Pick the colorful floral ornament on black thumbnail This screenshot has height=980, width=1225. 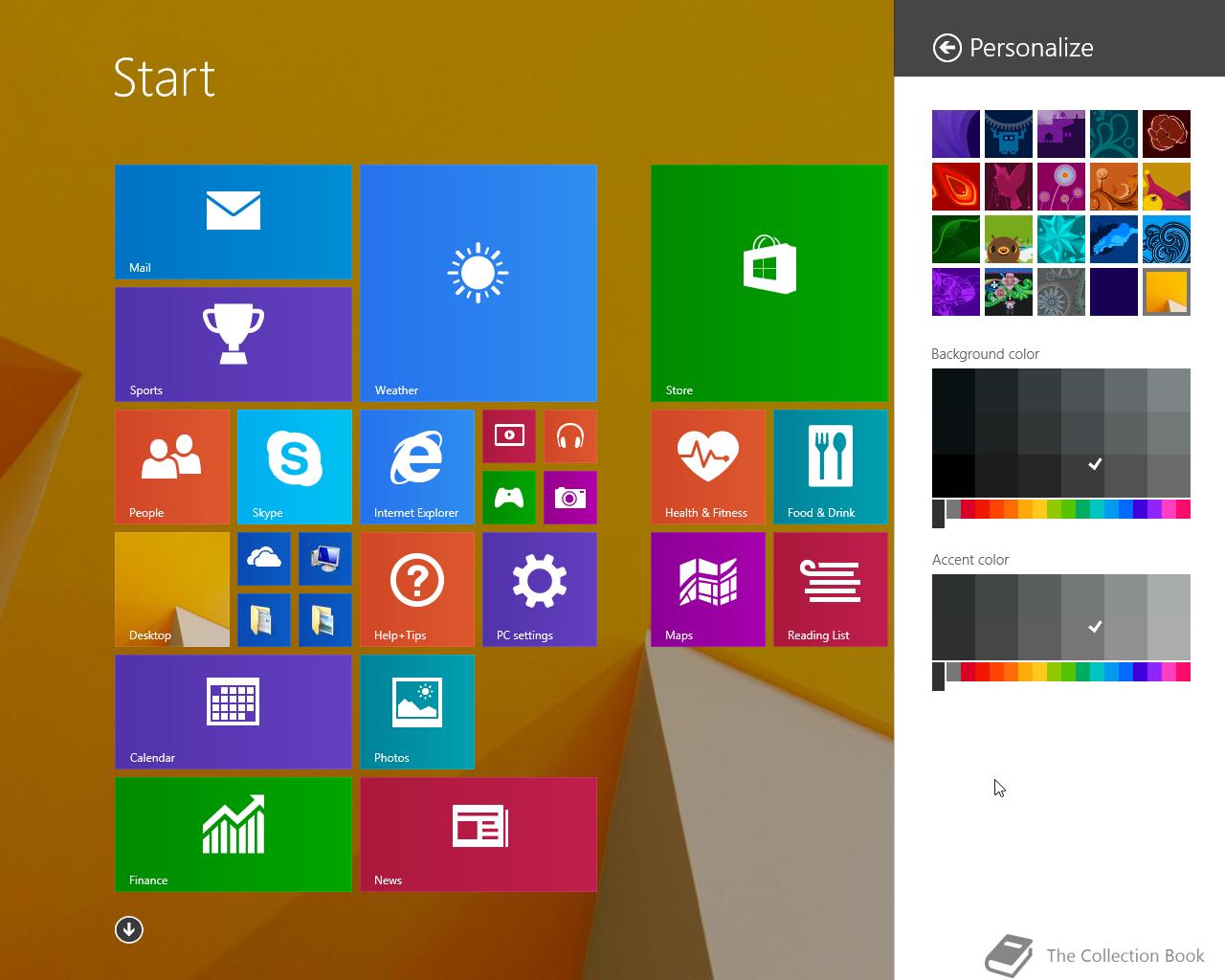pyautogui.click(x=1009, y=292)
